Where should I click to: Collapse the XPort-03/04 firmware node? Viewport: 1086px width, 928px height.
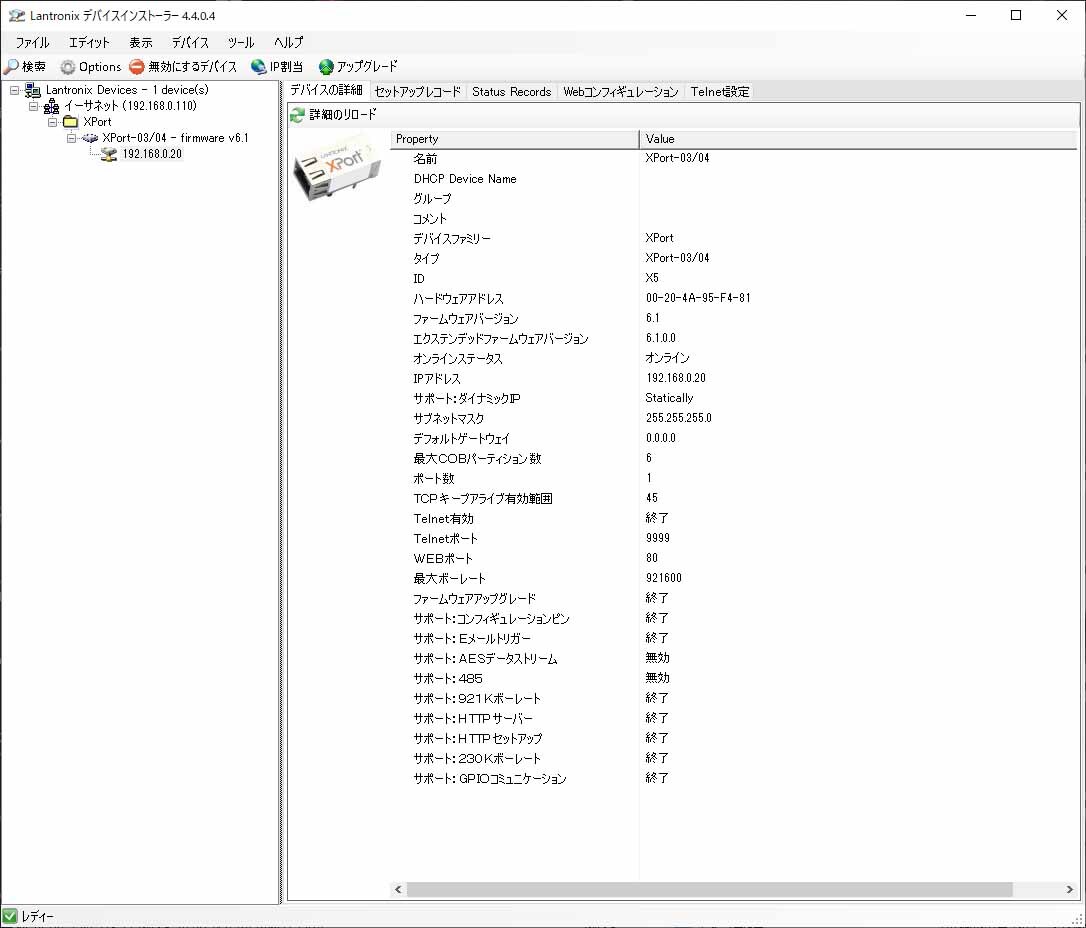tap(72, 138)
